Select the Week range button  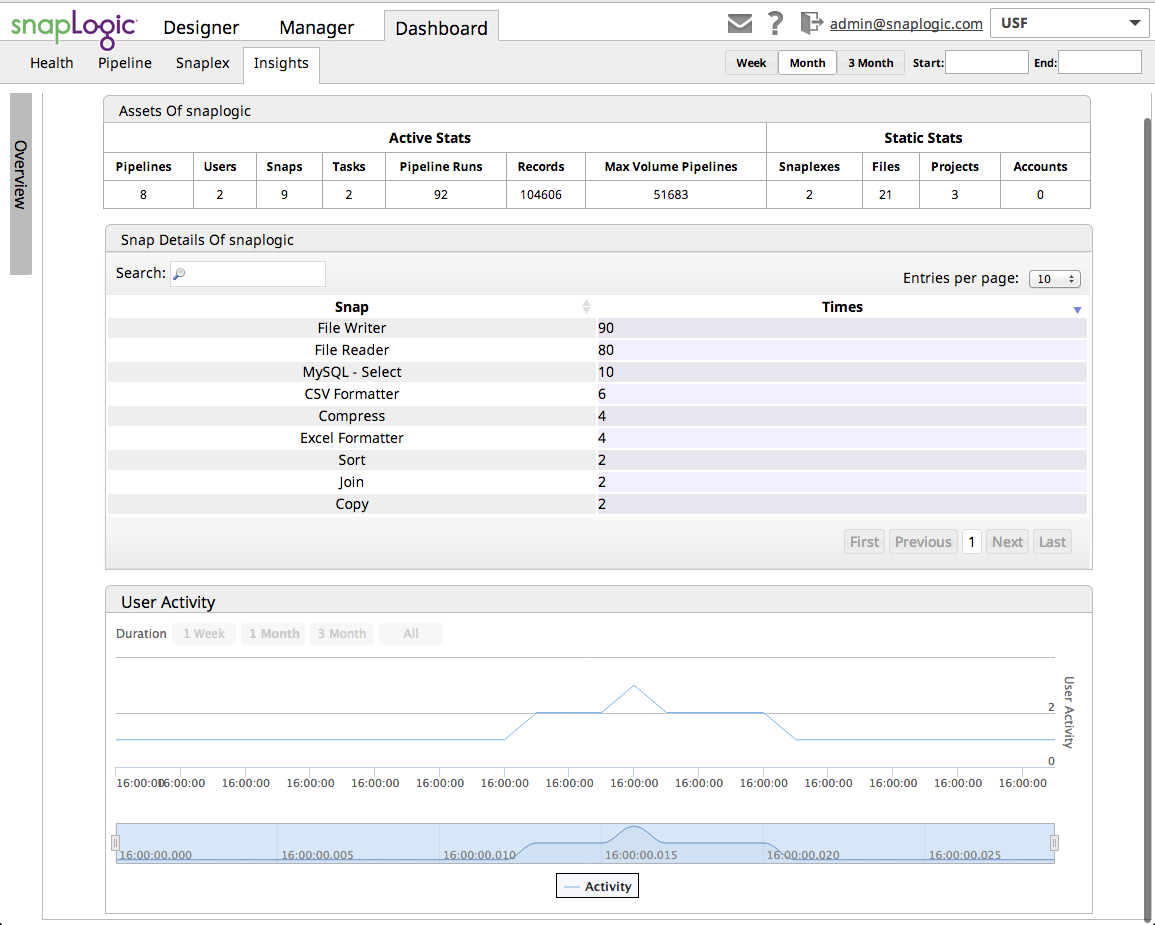(x=751, y=63)
